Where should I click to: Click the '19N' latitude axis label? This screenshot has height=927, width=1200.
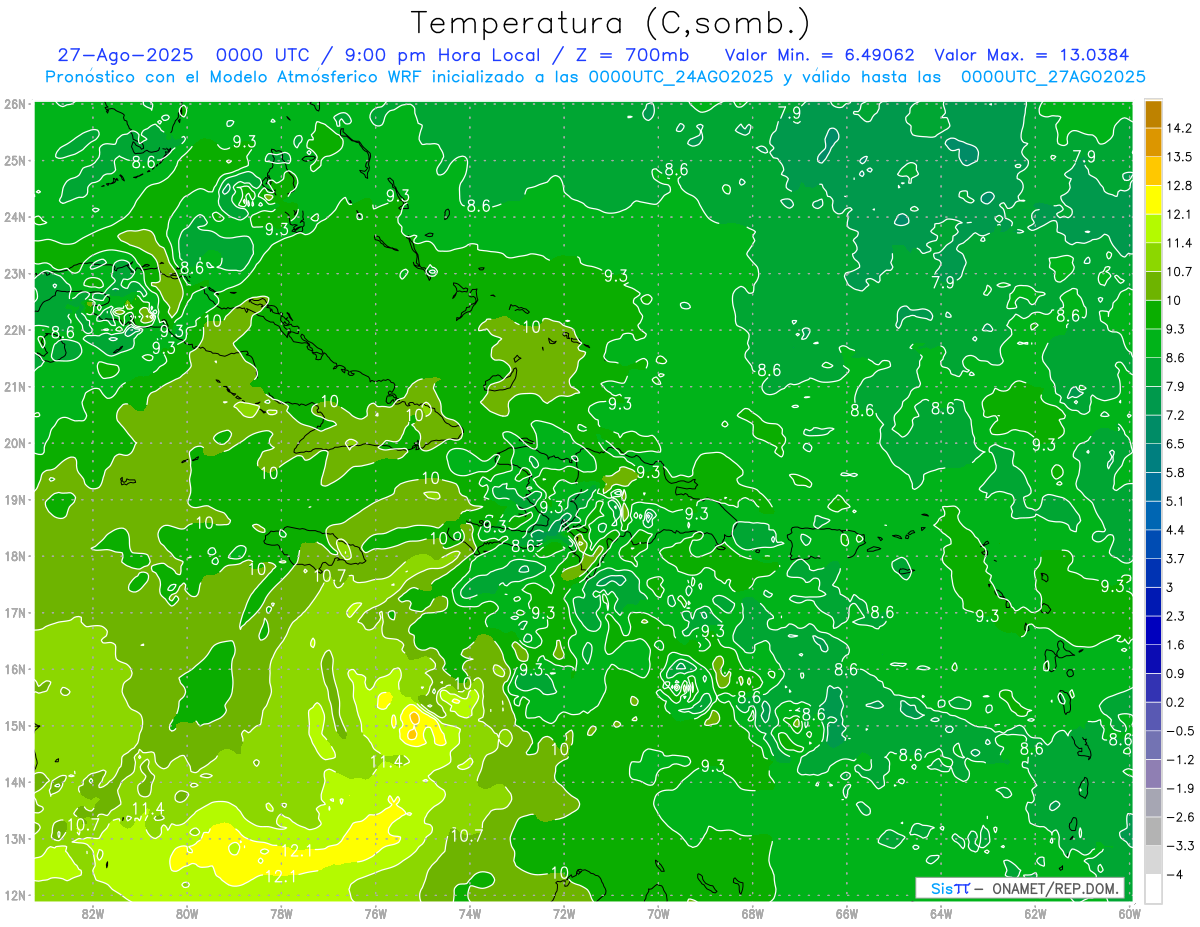(15, 499)
